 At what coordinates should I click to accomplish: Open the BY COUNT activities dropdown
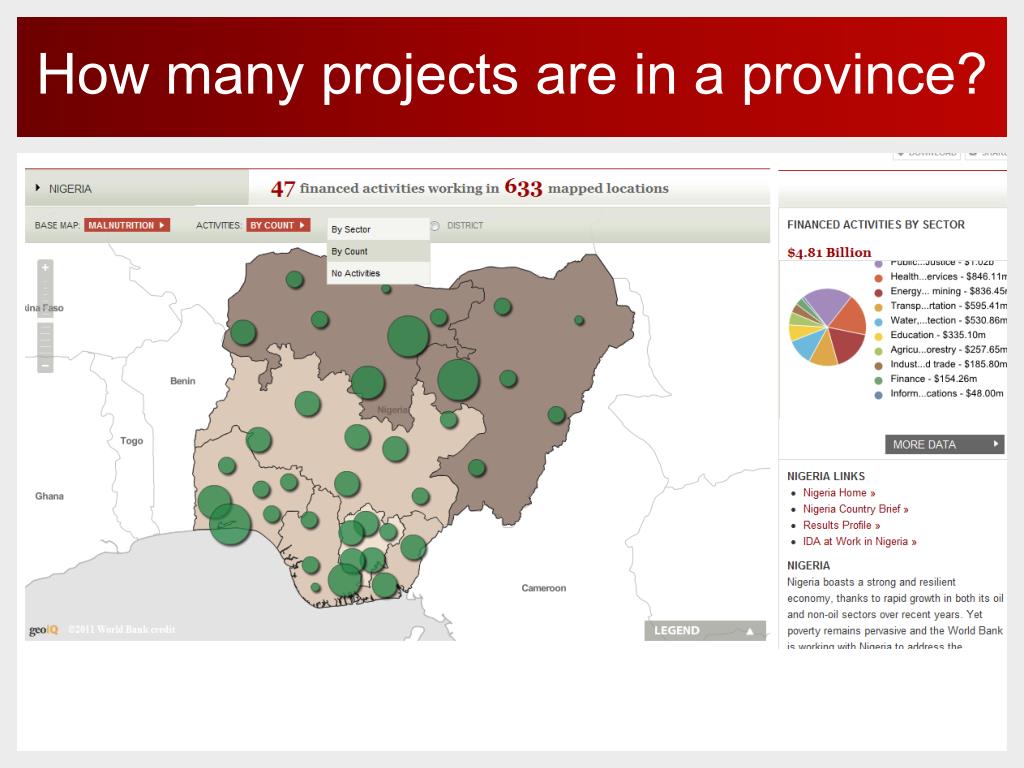pyautogui.click(x=278, y=225)
